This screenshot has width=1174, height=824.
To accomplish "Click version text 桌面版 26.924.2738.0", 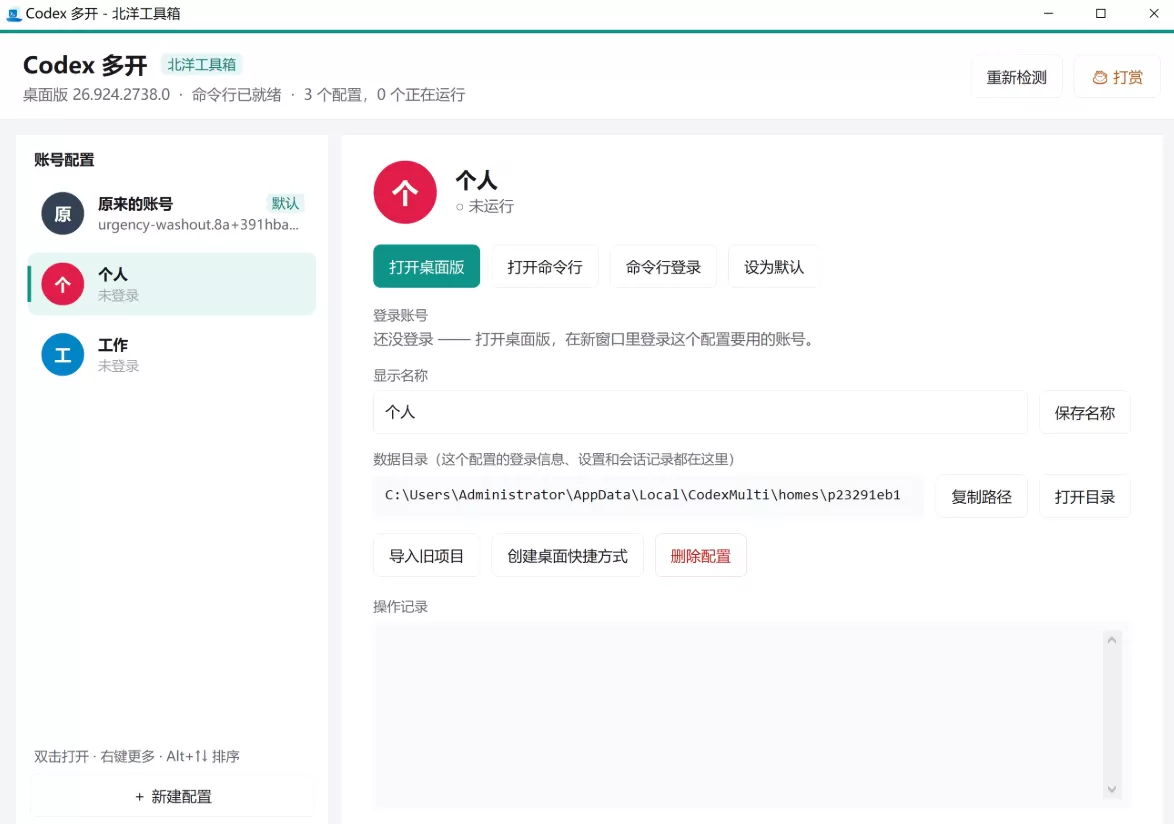I will 97,94.
